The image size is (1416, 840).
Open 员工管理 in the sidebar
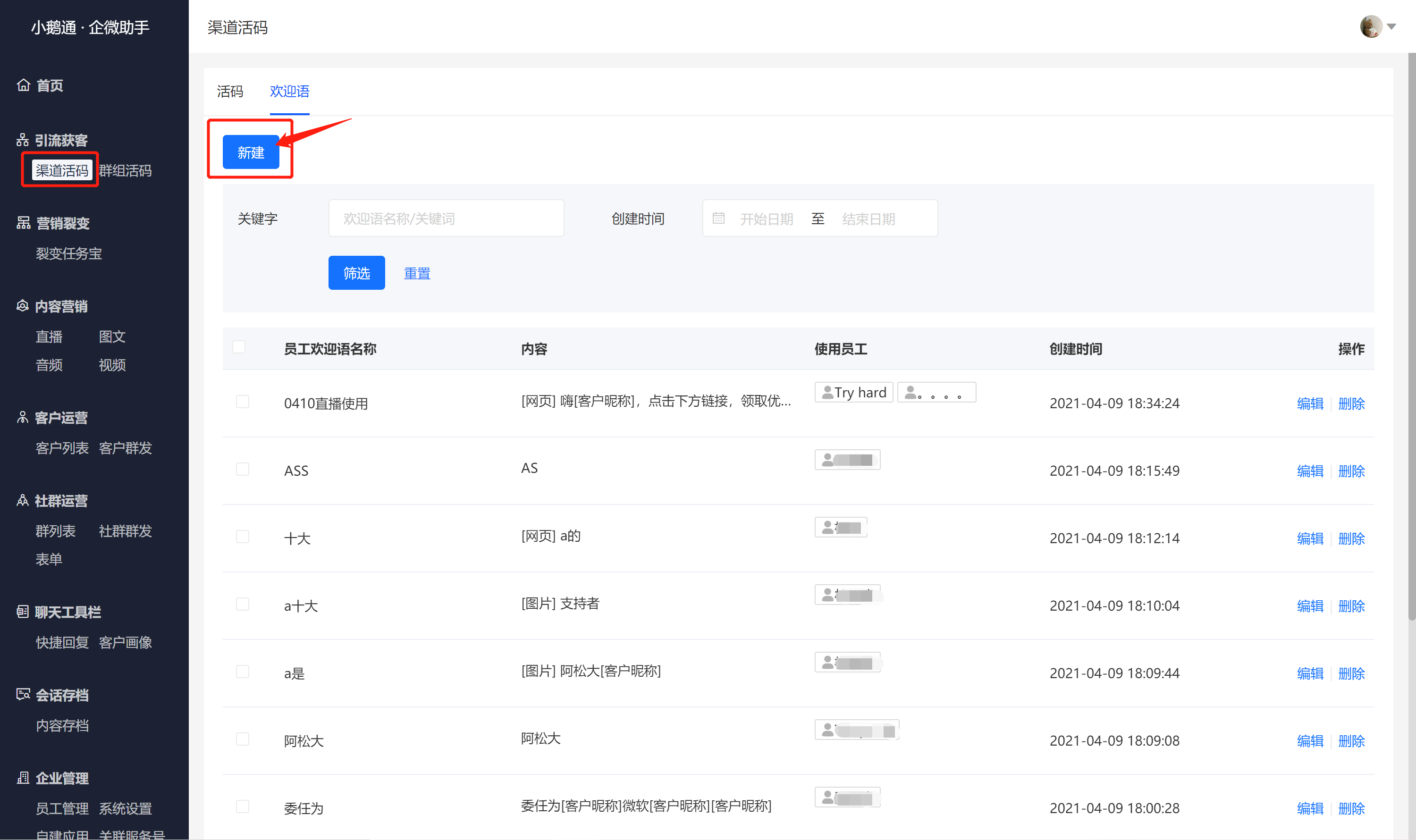point(62,809)
